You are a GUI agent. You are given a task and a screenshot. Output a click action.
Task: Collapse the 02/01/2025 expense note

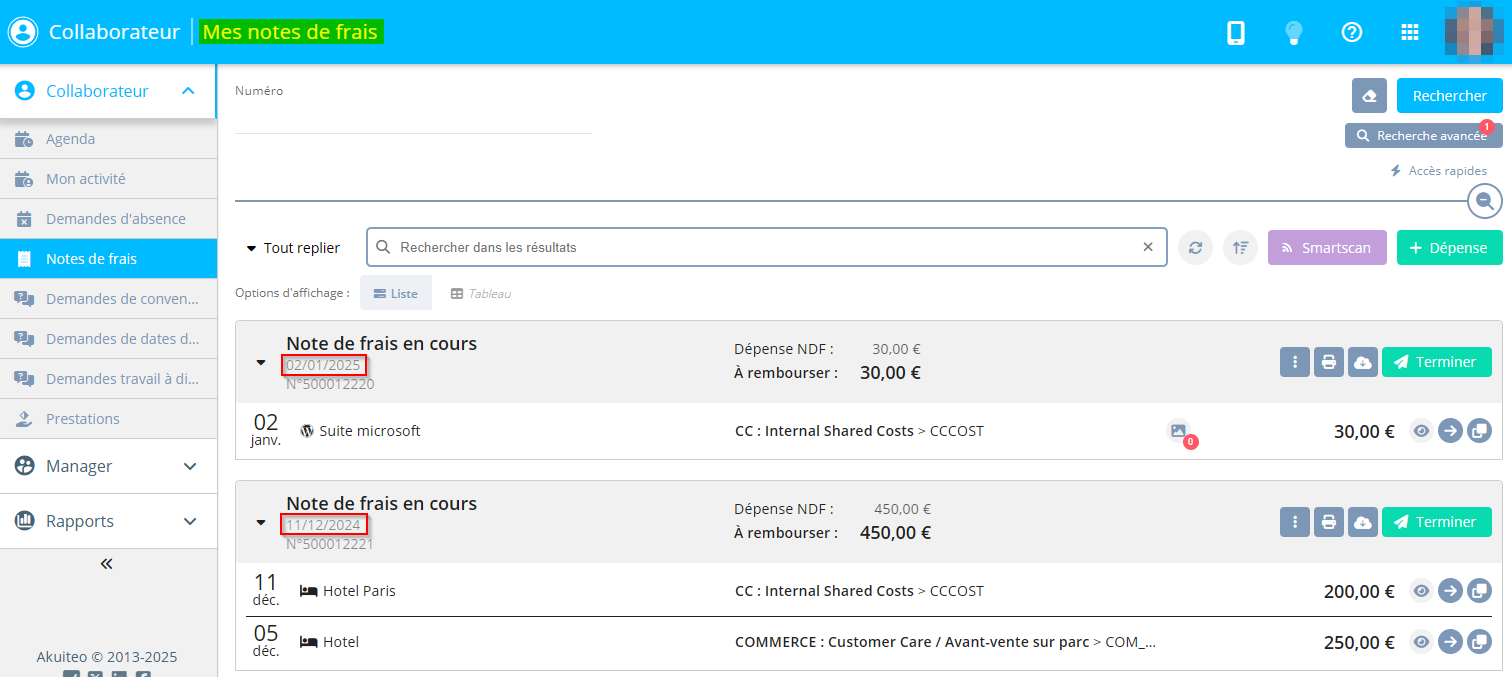pyautogui.click(x=261, y=362)
